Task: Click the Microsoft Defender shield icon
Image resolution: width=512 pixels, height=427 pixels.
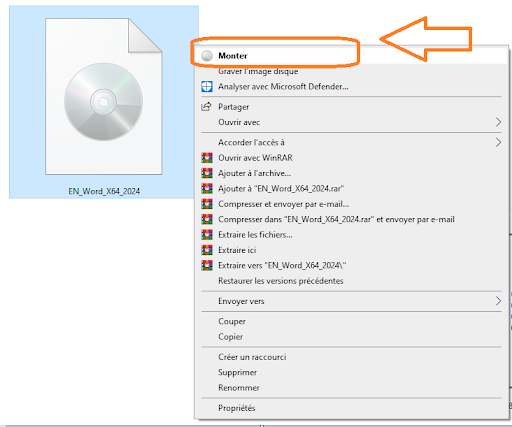Action: pyautogui.click(x=207, y=87)
